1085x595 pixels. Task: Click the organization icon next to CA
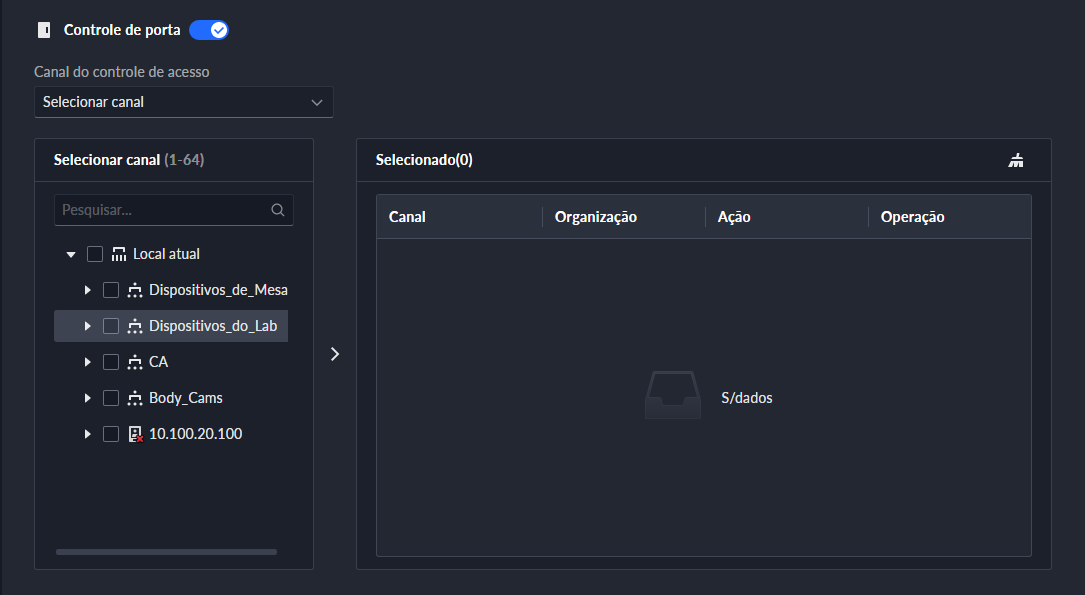coord(135,362)
